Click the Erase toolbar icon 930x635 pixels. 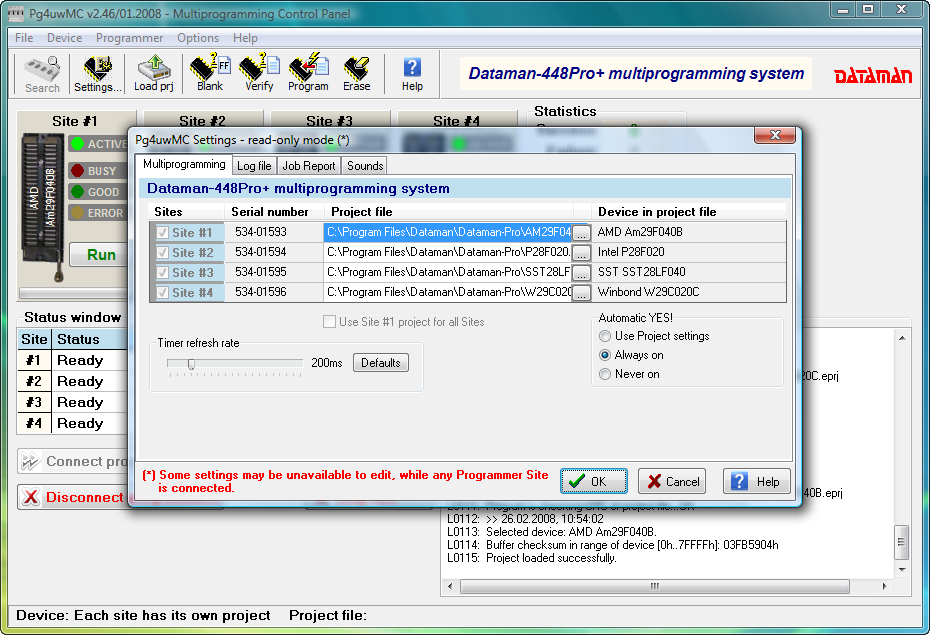click(x=356, y=74)
